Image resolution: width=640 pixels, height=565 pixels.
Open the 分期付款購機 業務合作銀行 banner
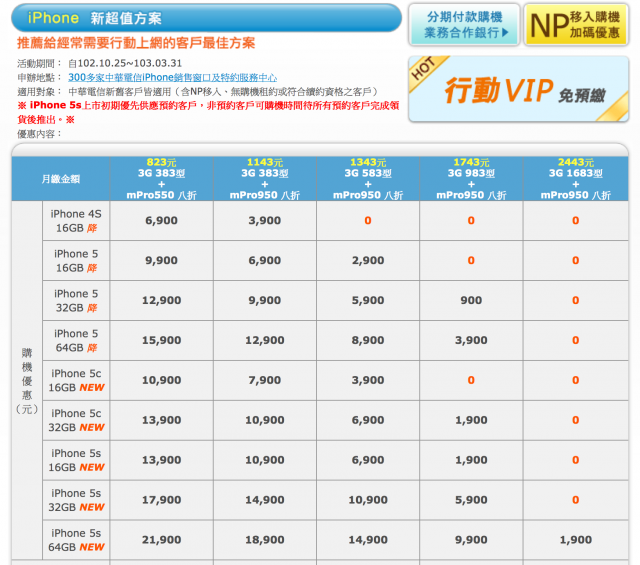(x=464, y=24)
